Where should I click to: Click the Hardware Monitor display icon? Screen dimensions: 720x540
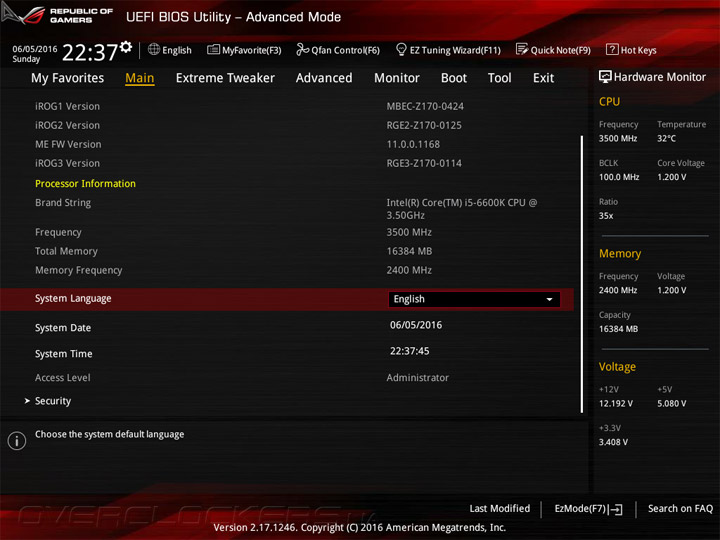point(605,77)
